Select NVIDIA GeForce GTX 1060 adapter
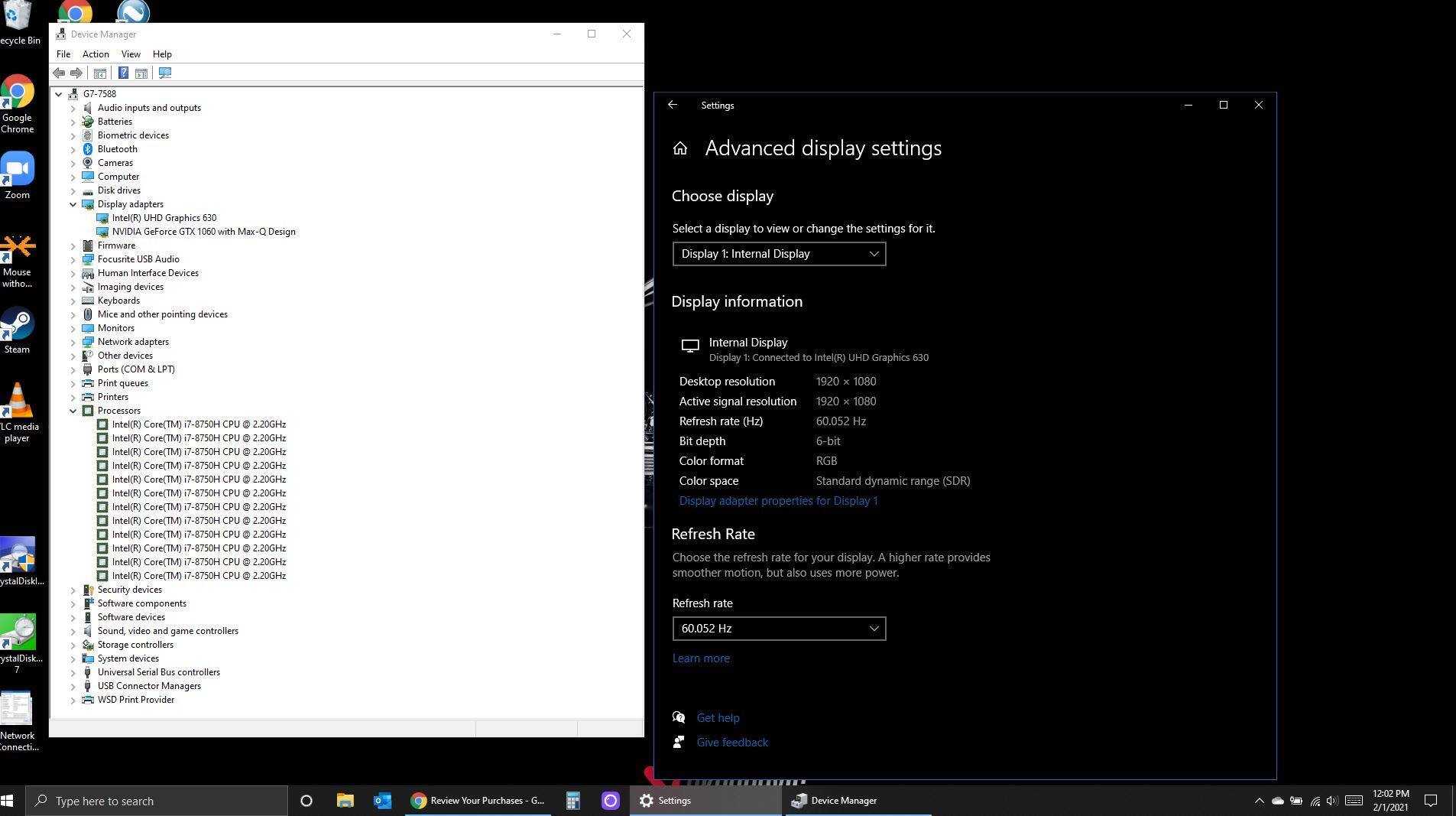 point(203,232)
